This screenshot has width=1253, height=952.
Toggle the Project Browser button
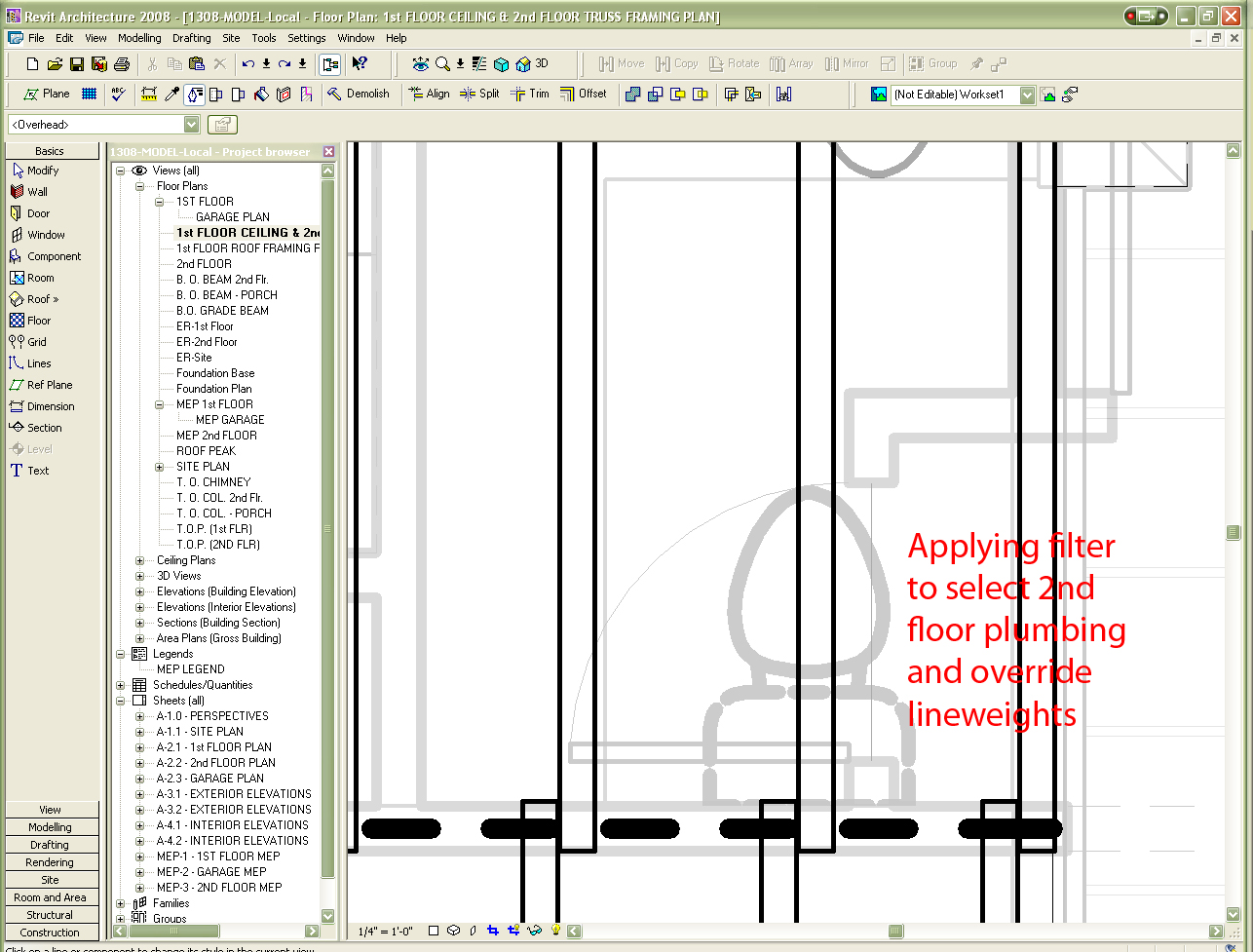click(330, 64)
